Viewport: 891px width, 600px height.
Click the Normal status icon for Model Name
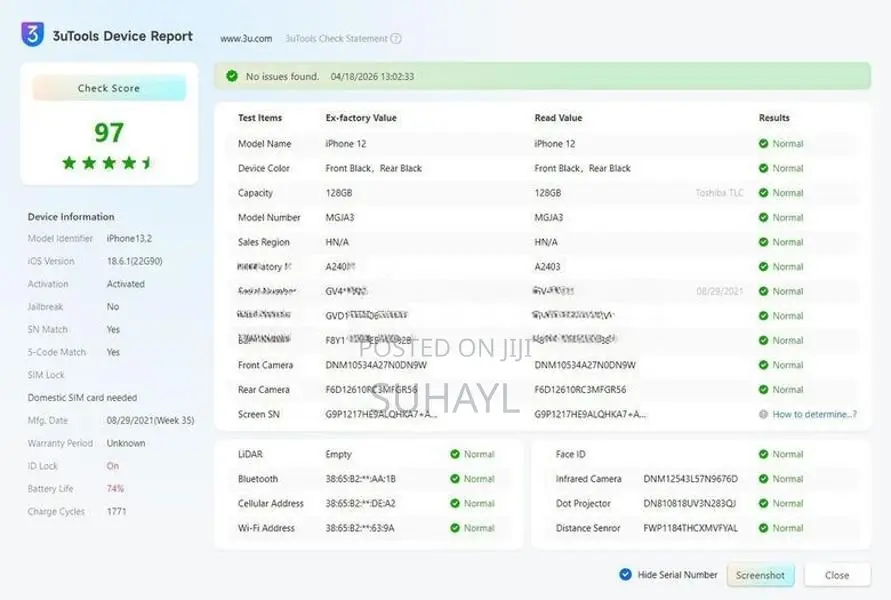(763, 144)
